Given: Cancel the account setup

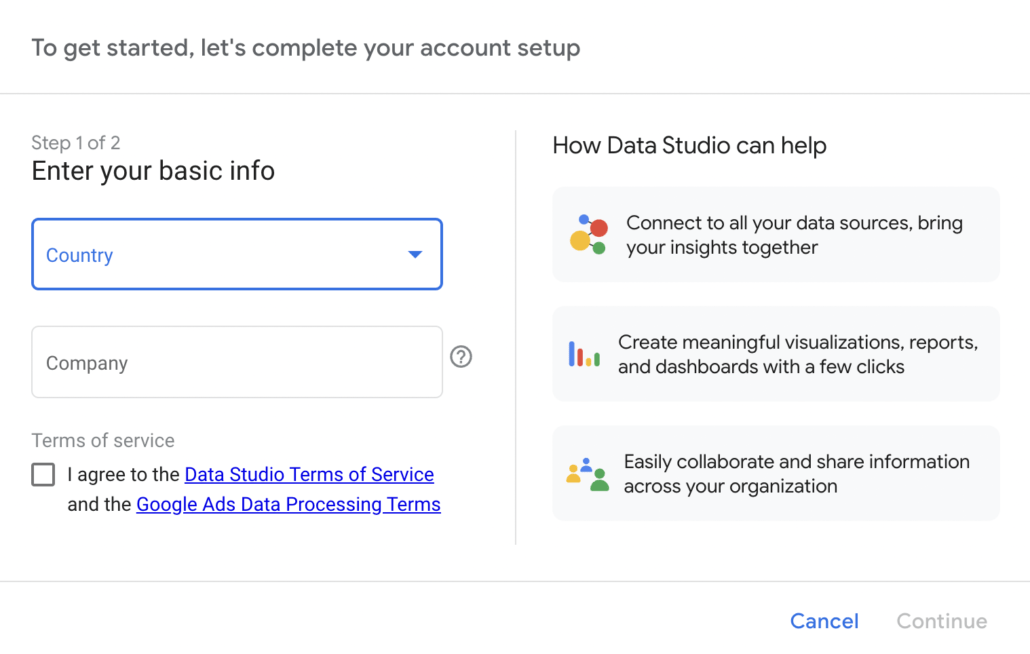Looking at the screenshot, I should coord(824,620).
